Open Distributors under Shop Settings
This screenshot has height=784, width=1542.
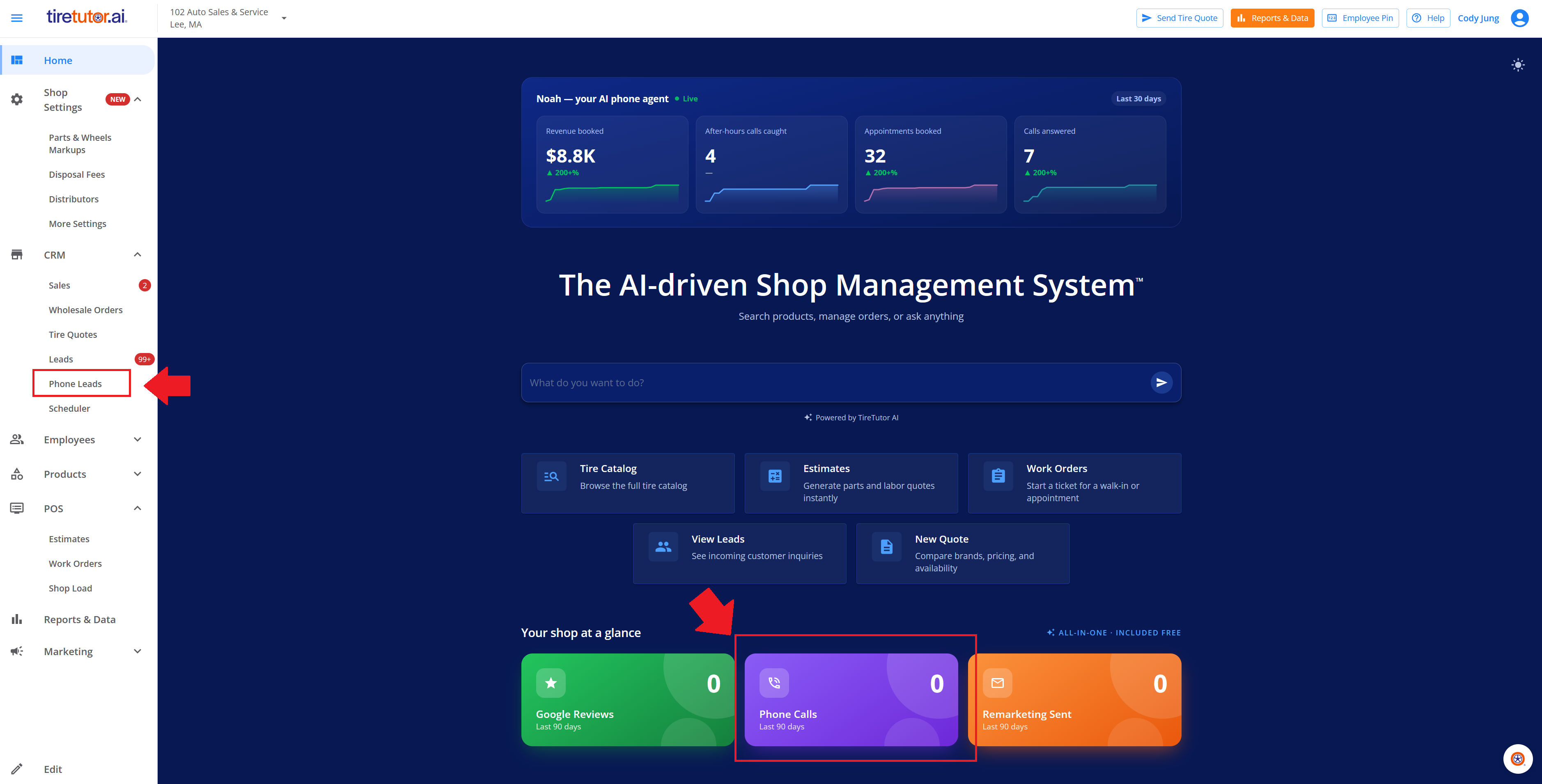coord(73,199)
